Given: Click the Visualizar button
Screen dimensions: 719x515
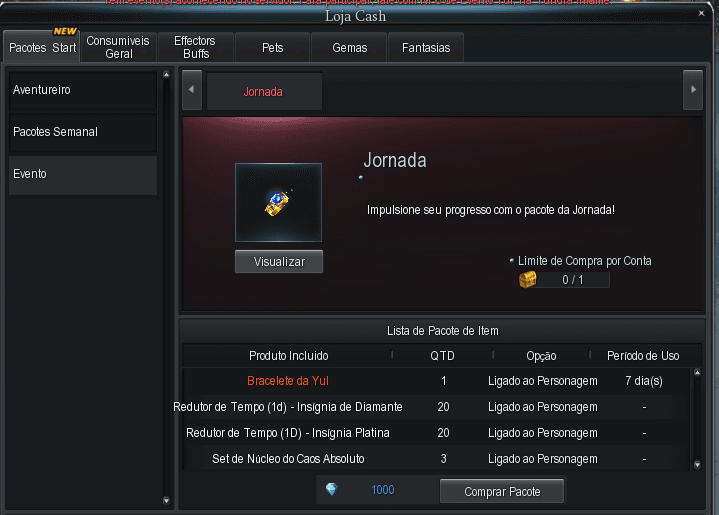Looking at the screenshot, I should coord(279,261).
